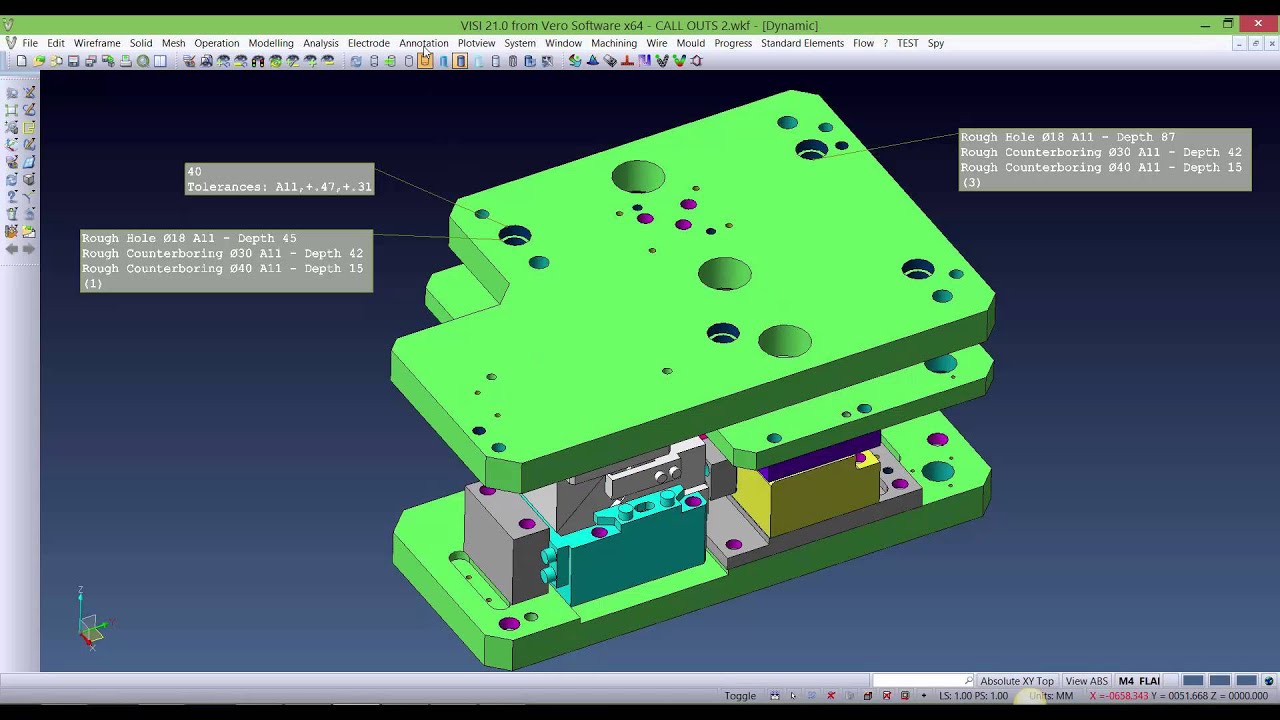
Task: Click LS: 1.00 PS: 1.00 status entry
Action: point(974,696)
